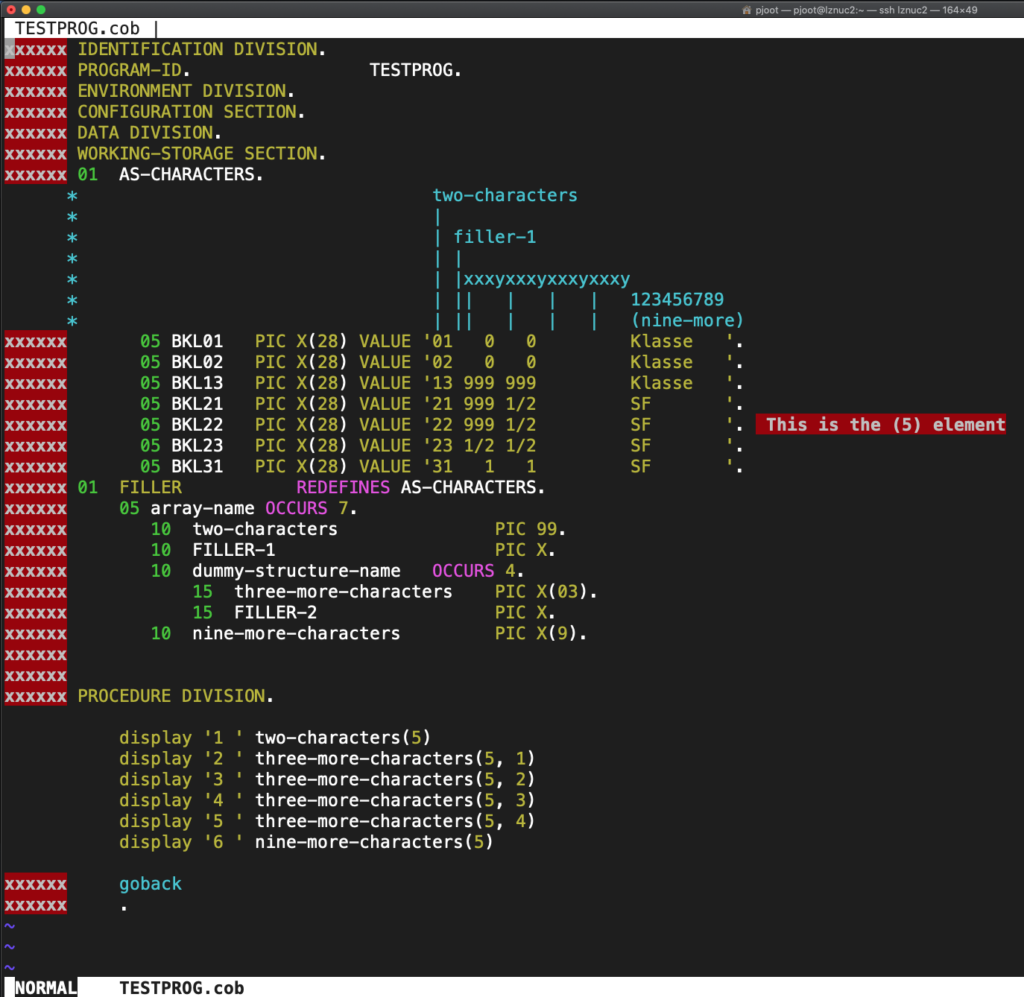This screenshot has width=1024, height=997.
Task: Click the 'display' keyword on the '6' line
Action: click(x=155, y=842)
